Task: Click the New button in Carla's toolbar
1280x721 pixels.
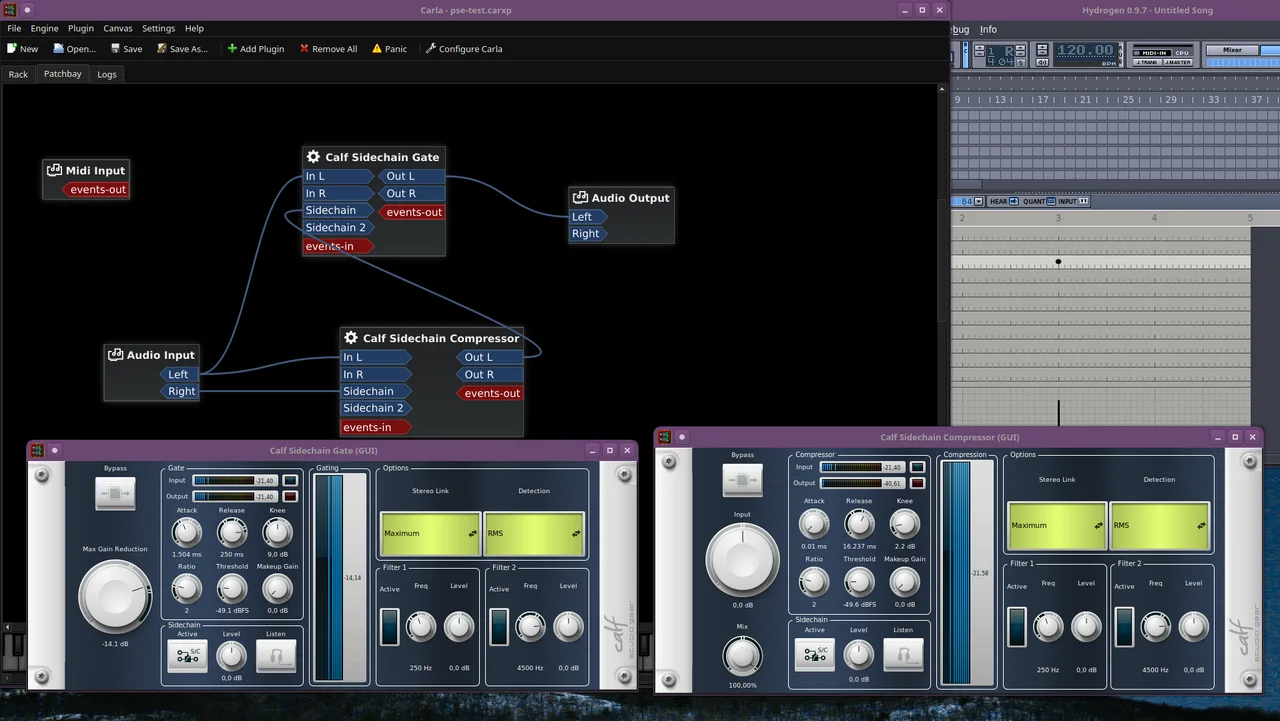Action: point(22,48)
